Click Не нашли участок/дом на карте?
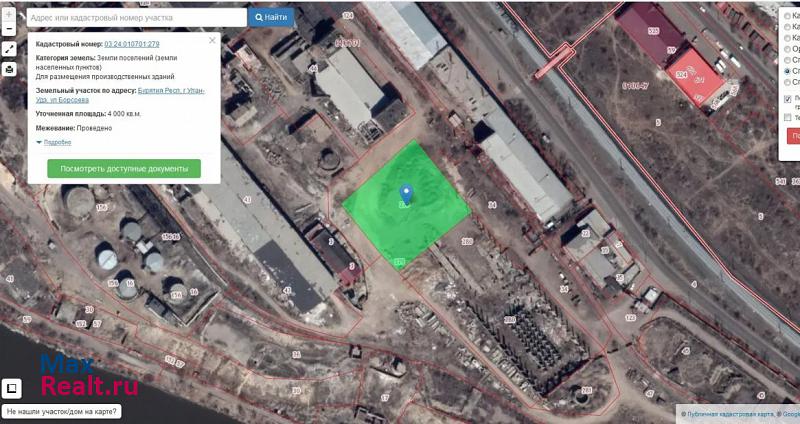 (x=62, y=411)
